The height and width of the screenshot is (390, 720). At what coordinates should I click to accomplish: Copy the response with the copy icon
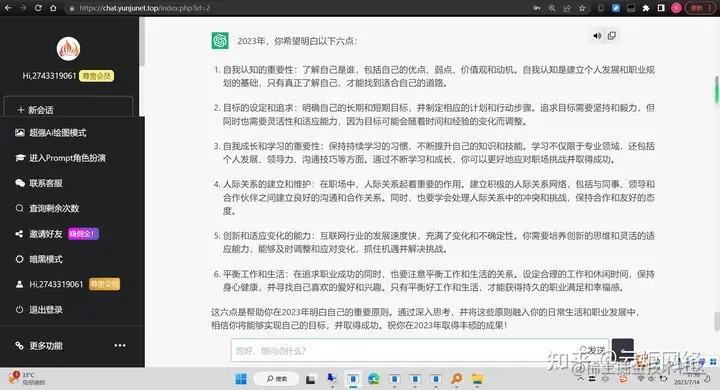pos(612,36)
